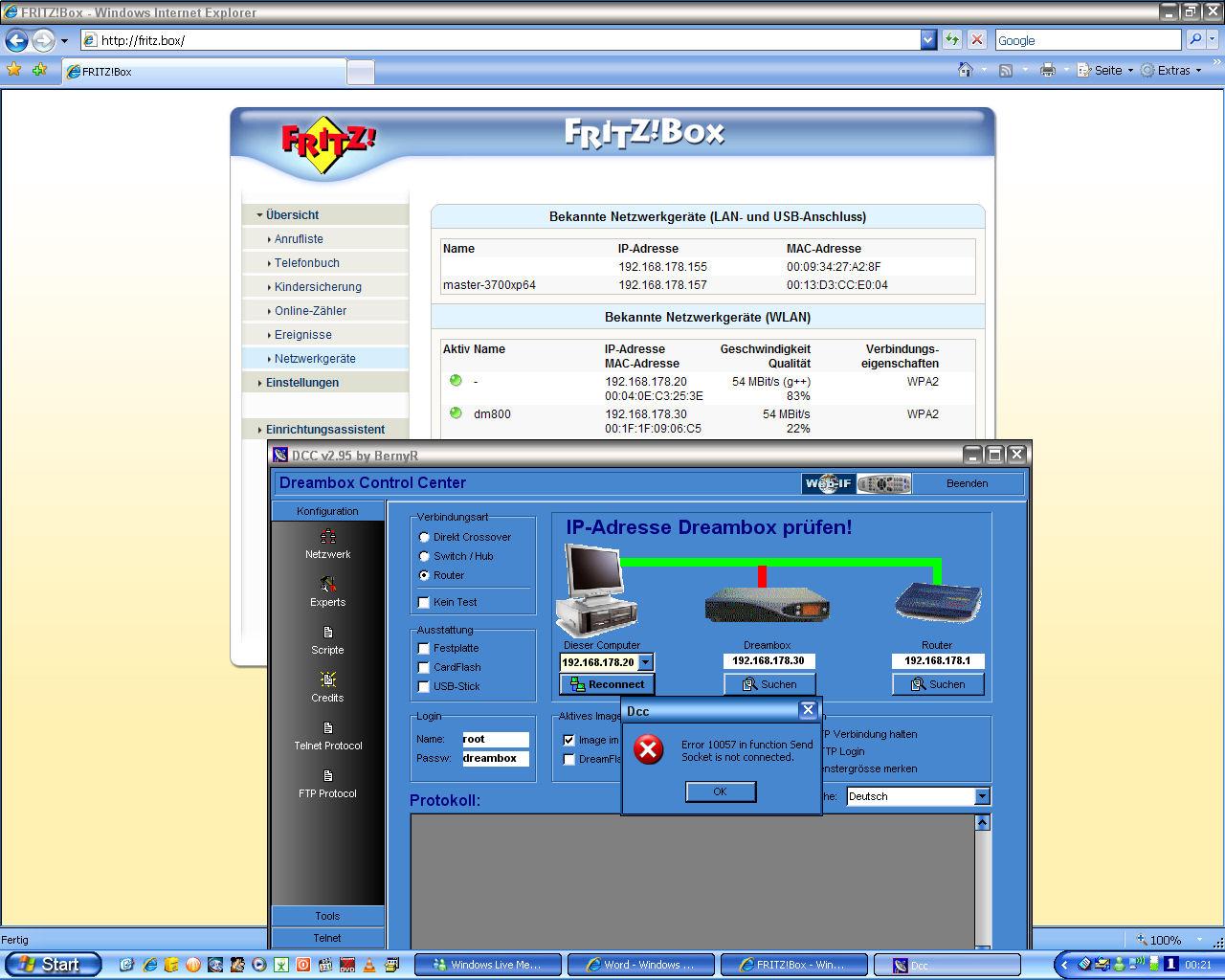Open the recent pages dropdown beside forward arrow
Viewport: 1225px width, 980px height.
[64, 41]
